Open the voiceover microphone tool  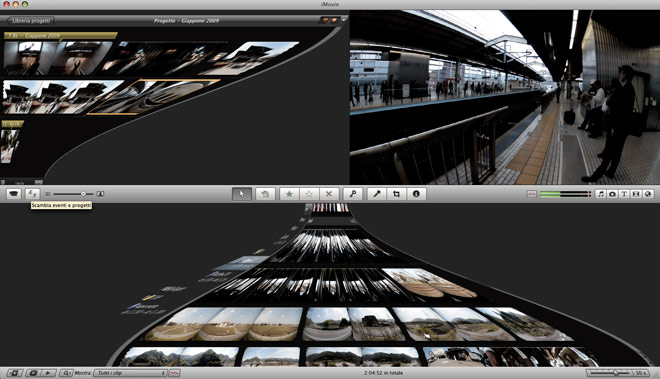coord(377,194)
